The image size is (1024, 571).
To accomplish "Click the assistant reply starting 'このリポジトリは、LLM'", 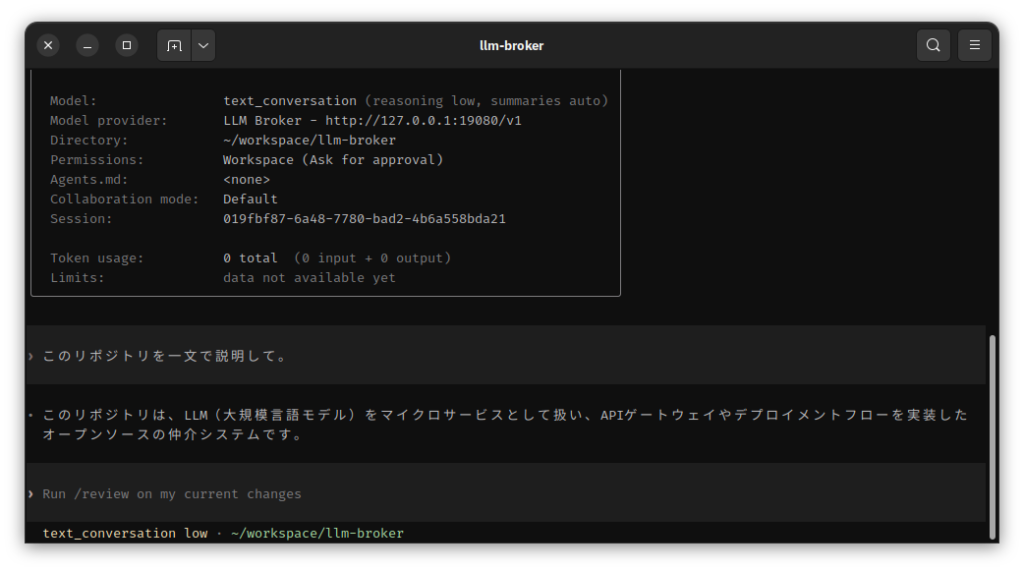I will (x=505, y=425).
